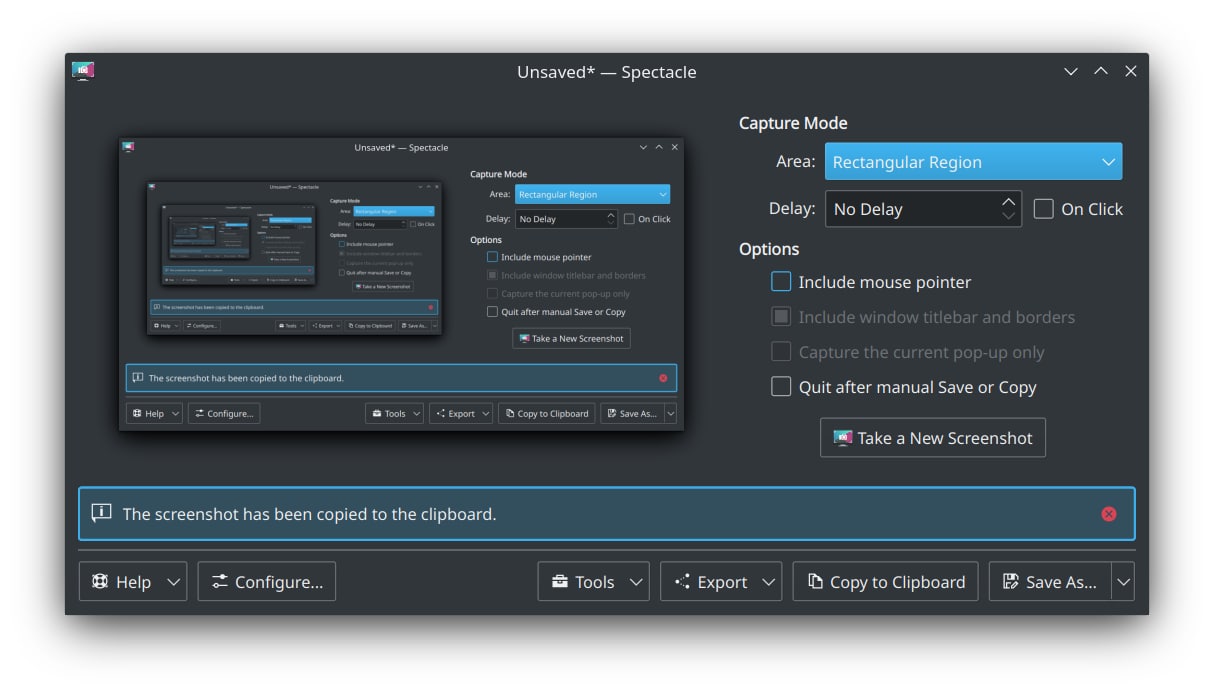The width and height of the screenshot is (1214, 692).
Task: Click the window's chevron up maximize button
Action: tap(1101, 71)
